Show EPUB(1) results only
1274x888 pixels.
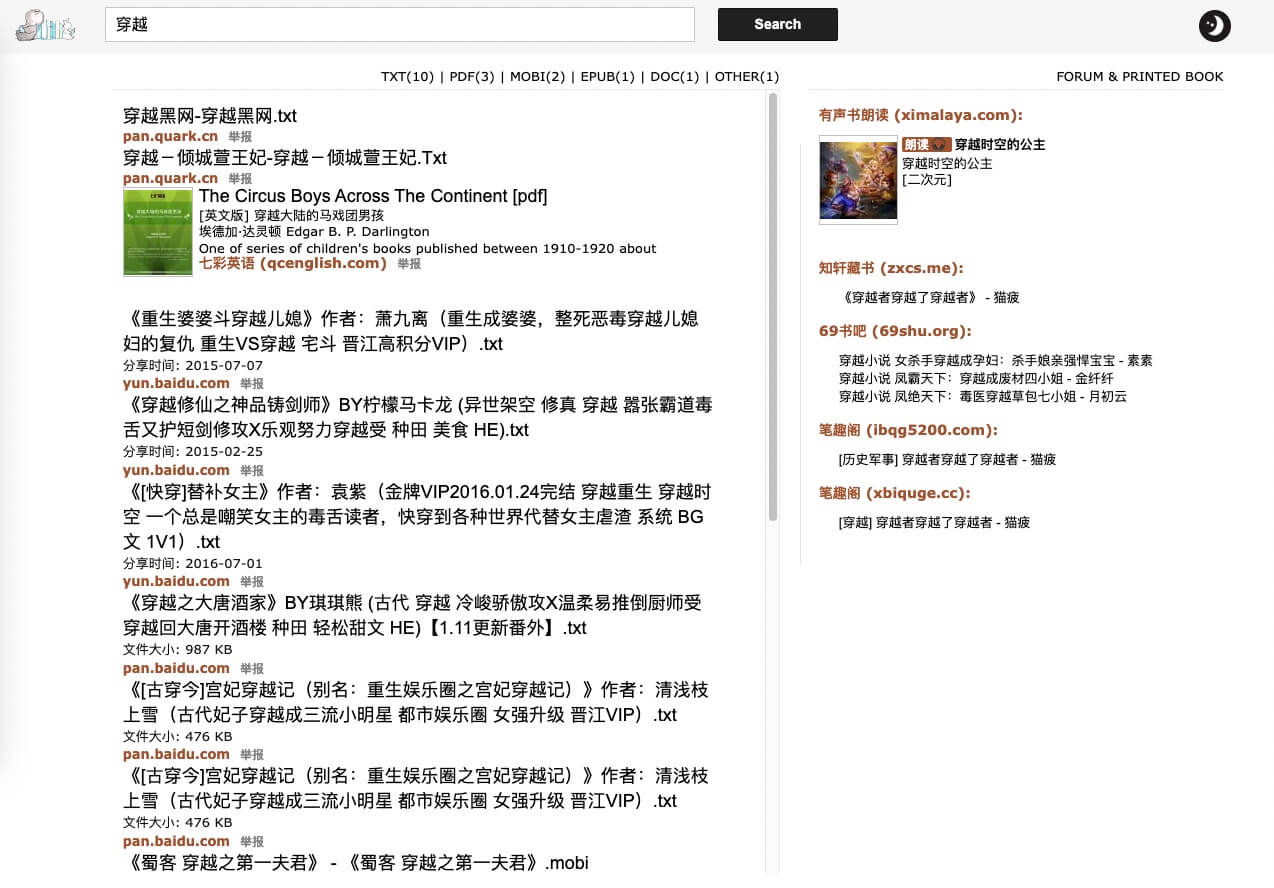[x=607, y=77]
